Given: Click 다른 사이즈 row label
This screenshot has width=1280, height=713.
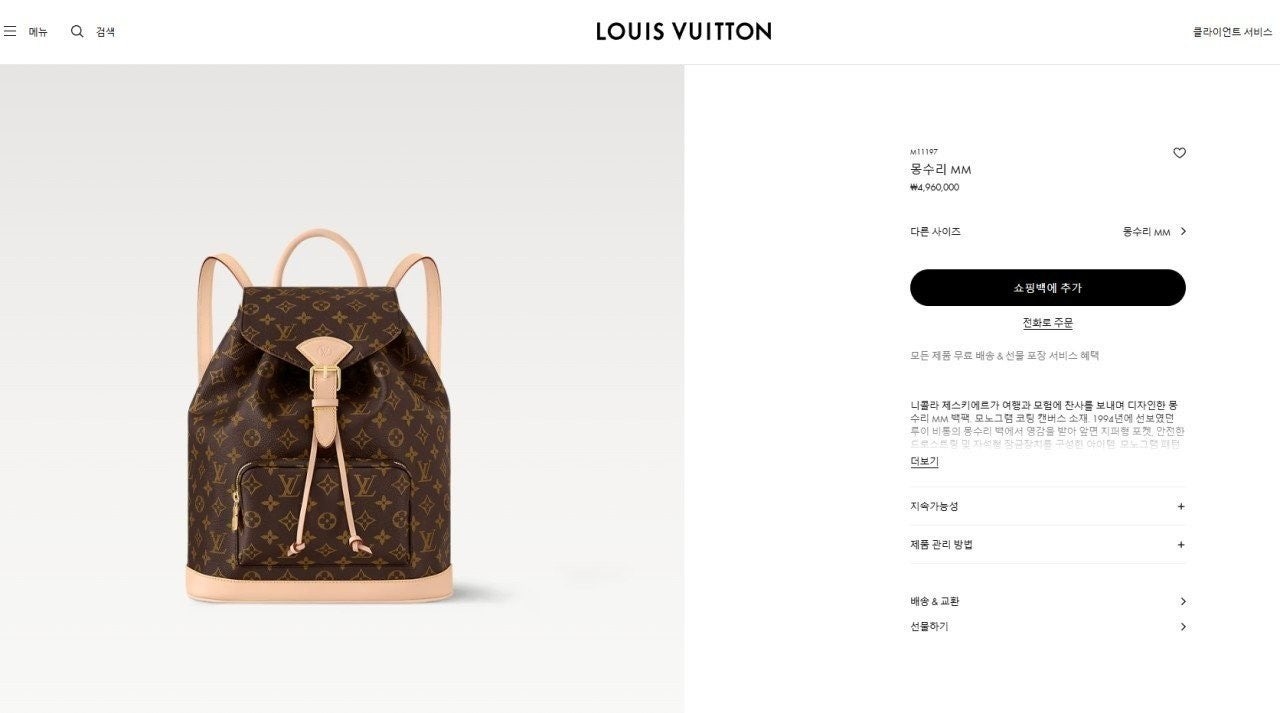Looking at the screenshot, I should pyautogui.click(x=935, y=231).
